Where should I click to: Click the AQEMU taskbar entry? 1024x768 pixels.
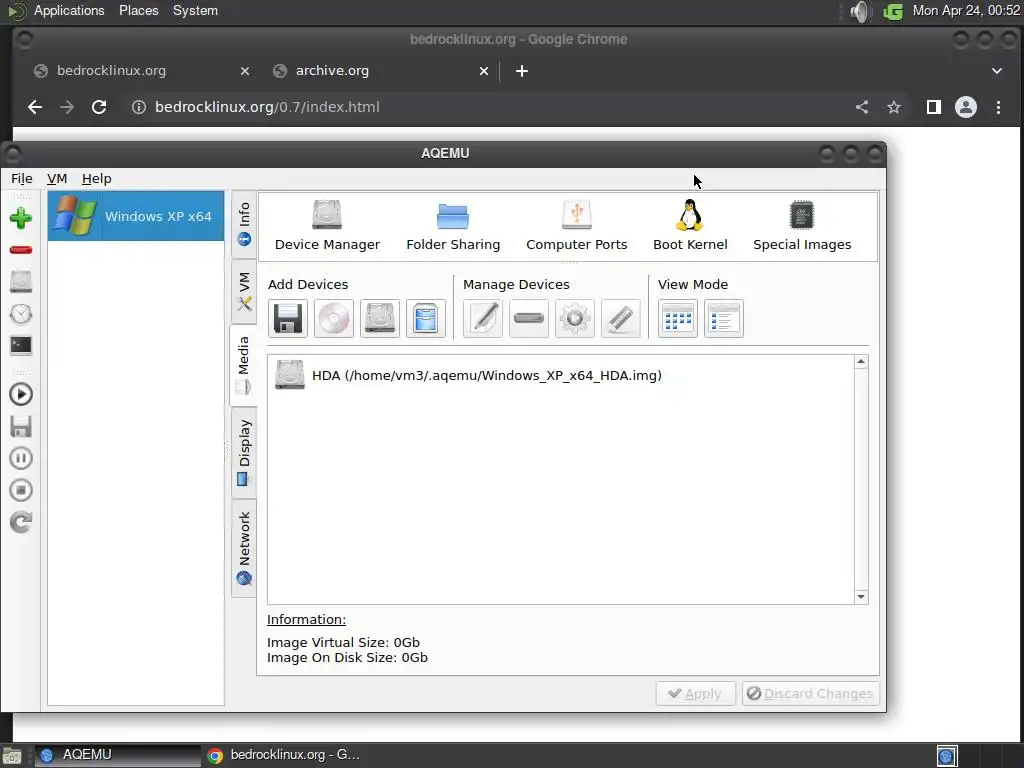click(118, 755)
